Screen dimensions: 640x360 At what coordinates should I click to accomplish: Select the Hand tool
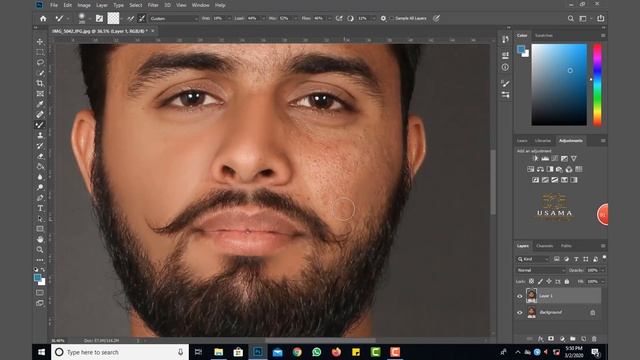click(40, 239)
